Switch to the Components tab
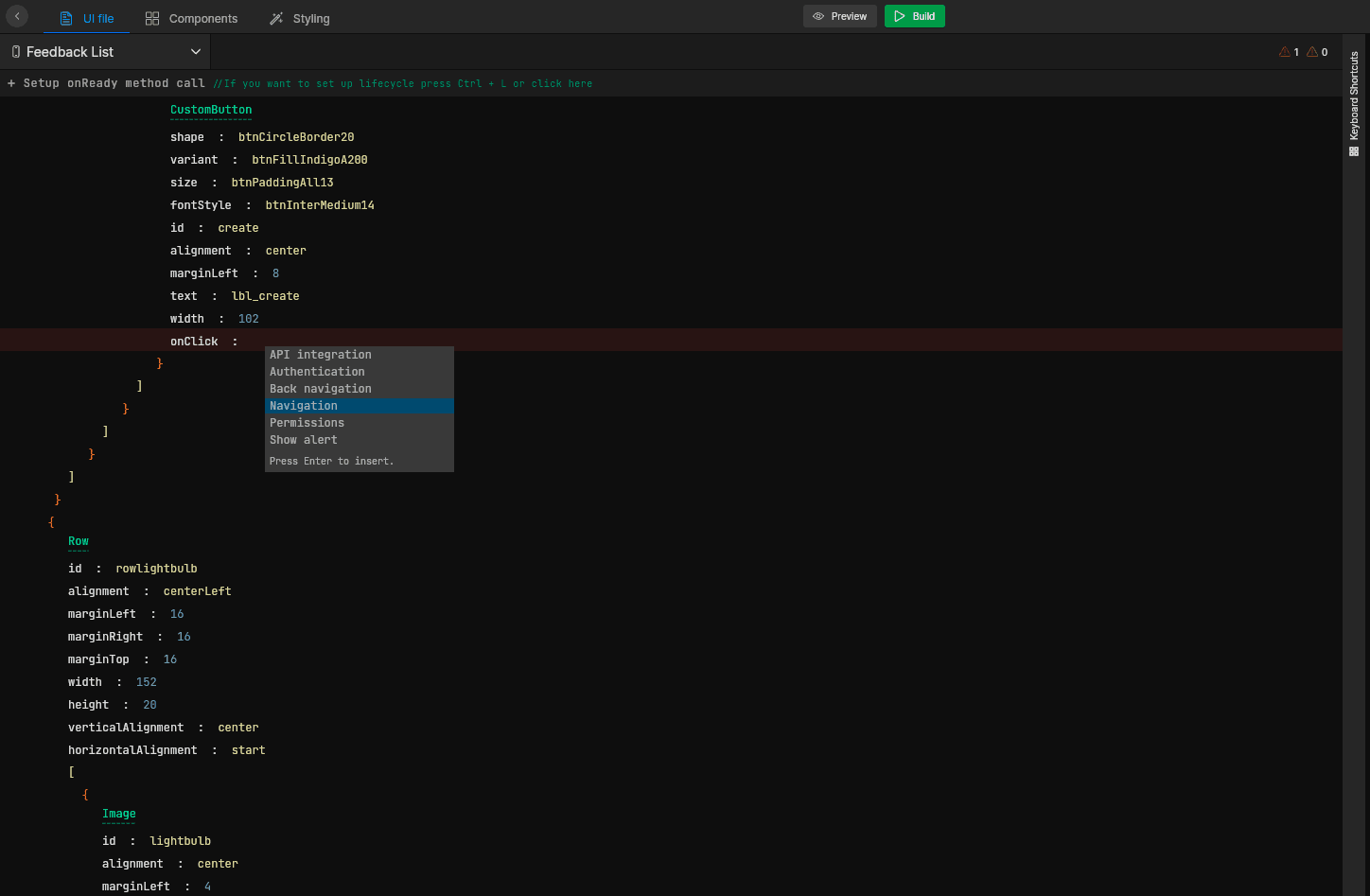1370x896 pixels. point(191,18)
